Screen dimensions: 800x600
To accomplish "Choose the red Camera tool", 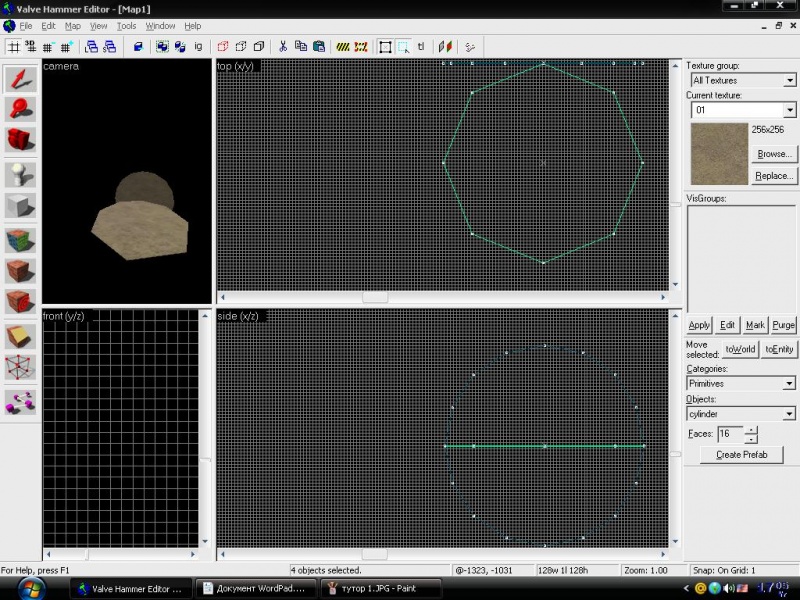I will (x=20, y=139).
